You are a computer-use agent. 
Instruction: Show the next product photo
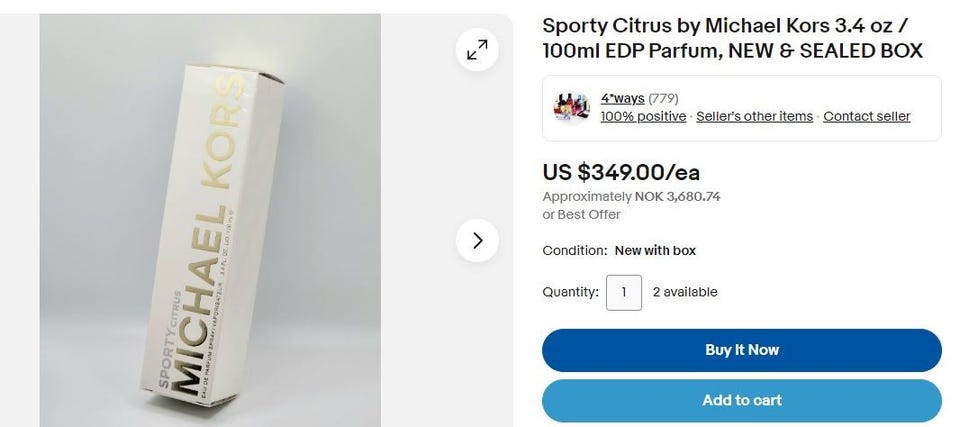[x=477, y=240]
